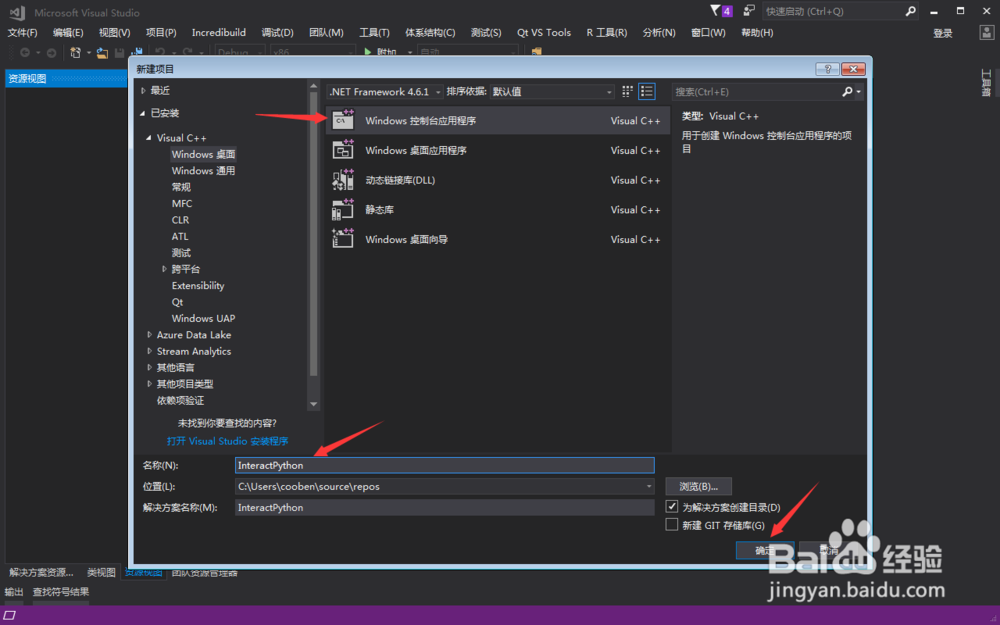Expand the Stream Analytics node
Image resolution: width=1000 pixels, height=625 pixels.
[149, 351]
